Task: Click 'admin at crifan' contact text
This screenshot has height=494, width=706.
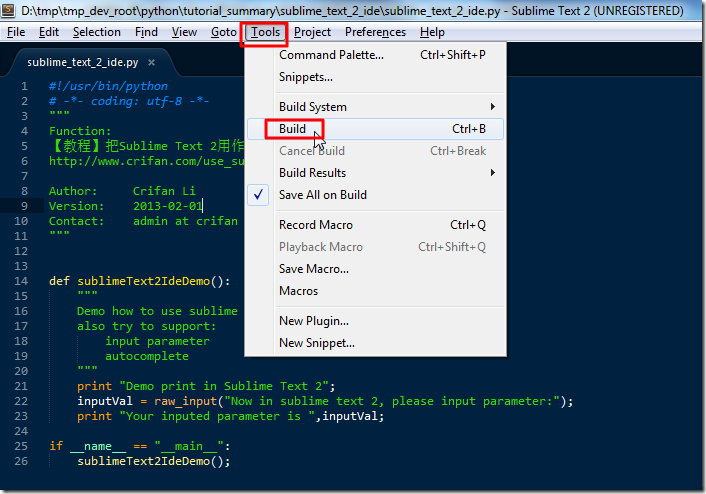Action: pos(186,222)
